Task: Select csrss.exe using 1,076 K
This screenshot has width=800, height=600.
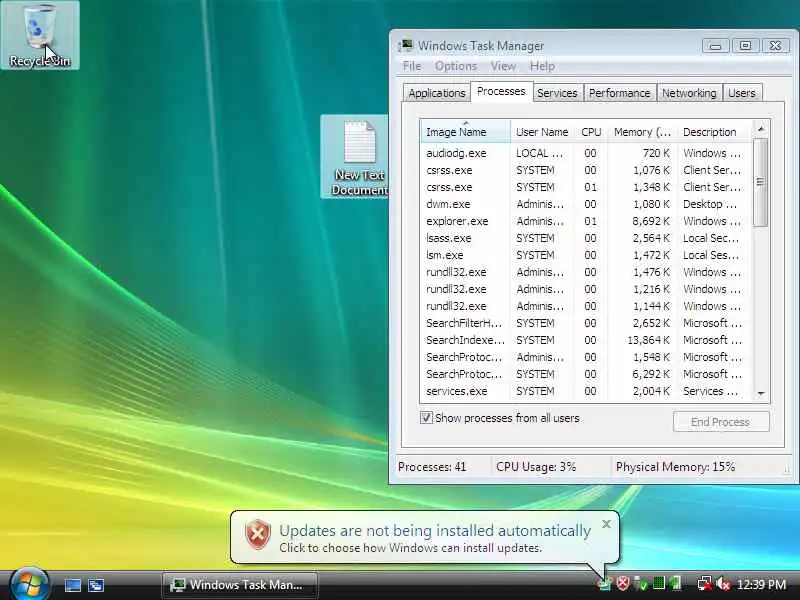Action: (x=586, y=170)
